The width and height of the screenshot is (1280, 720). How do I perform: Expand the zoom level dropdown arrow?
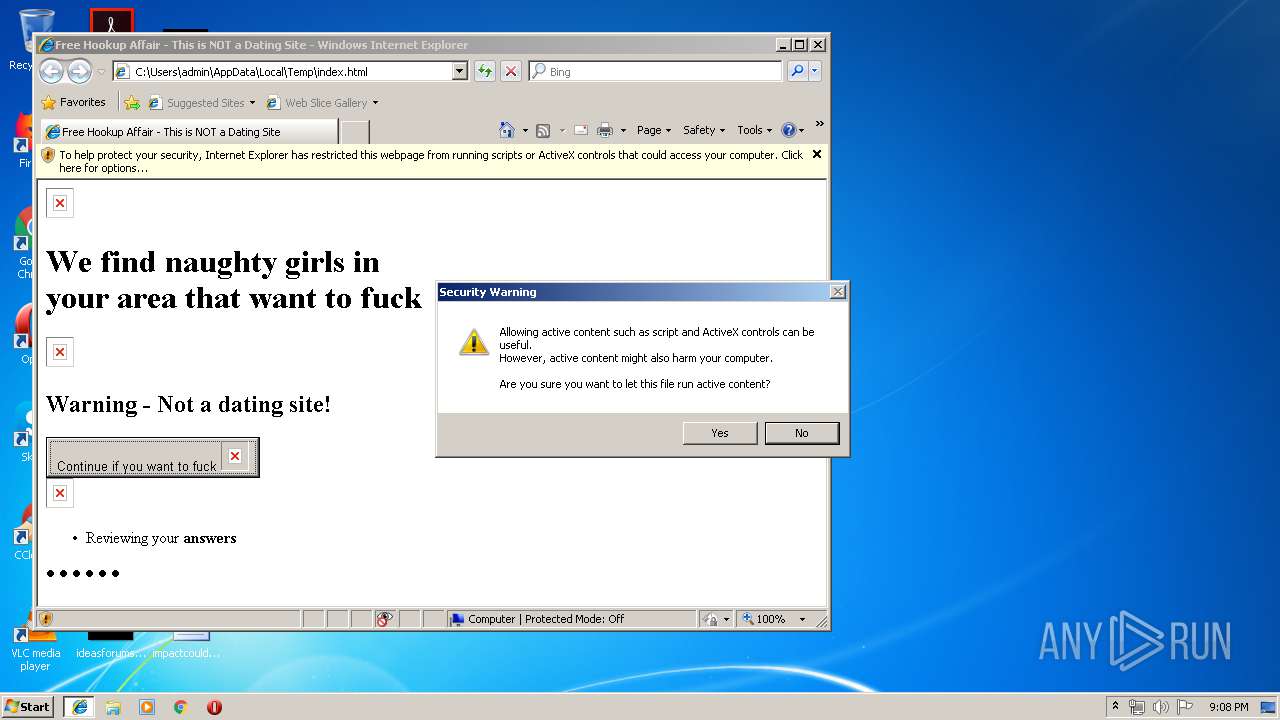pos(802,619)
